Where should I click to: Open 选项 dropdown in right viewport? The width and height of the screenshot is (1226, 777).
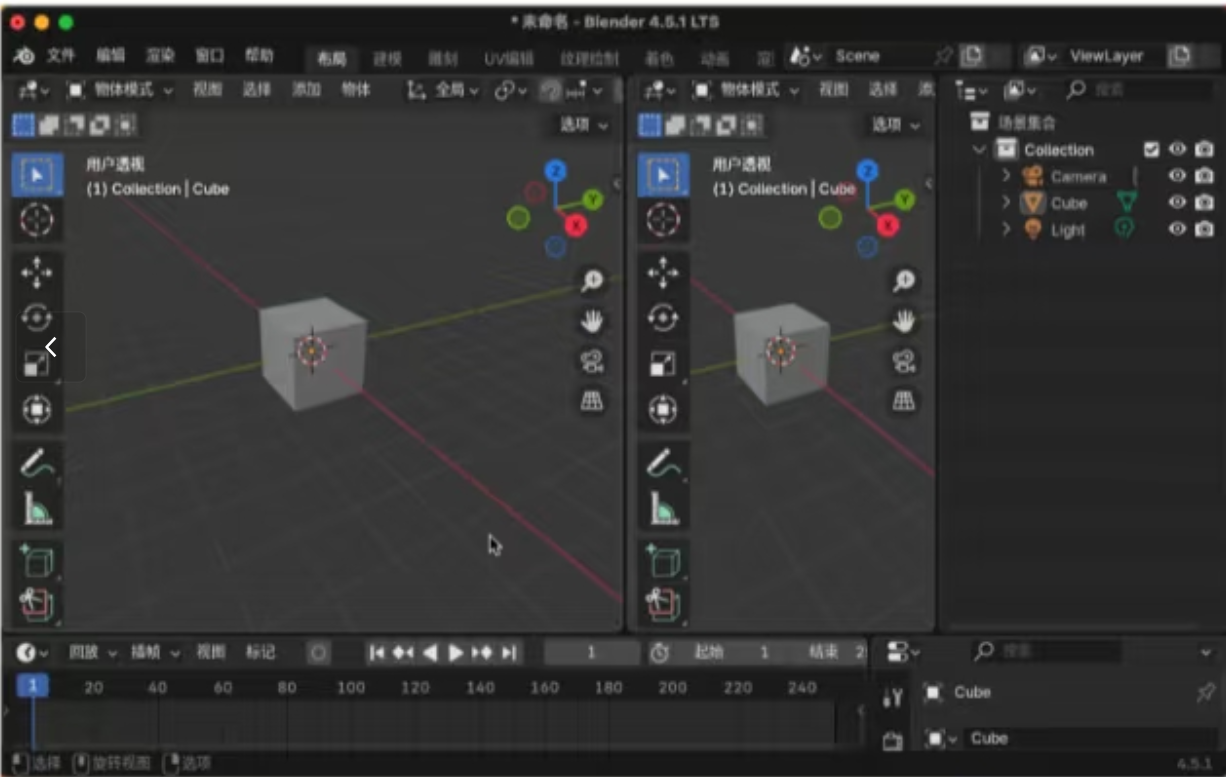(x=894, y=125)
